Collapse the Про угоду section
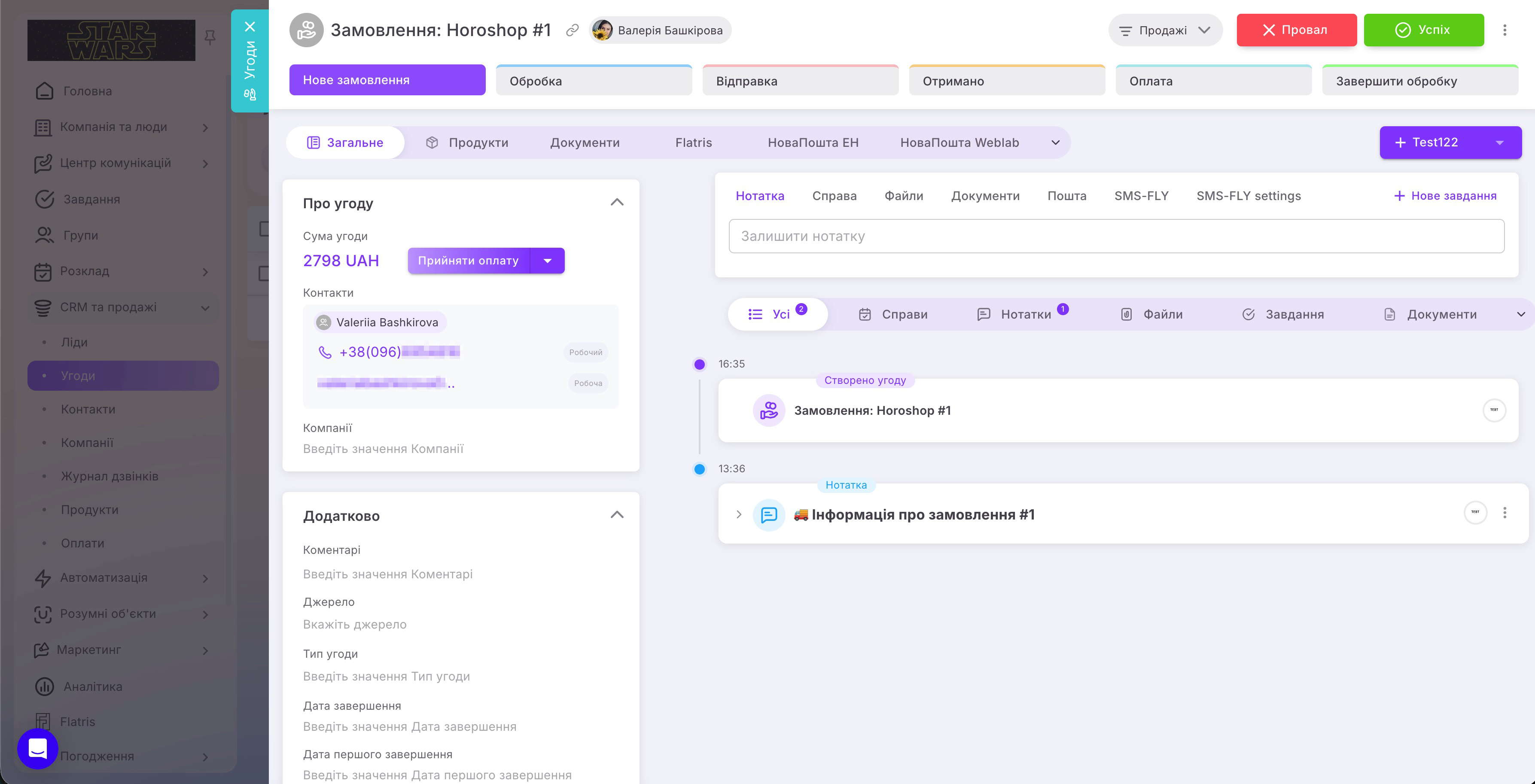The image size is (1535, 784). coord(617,203)
